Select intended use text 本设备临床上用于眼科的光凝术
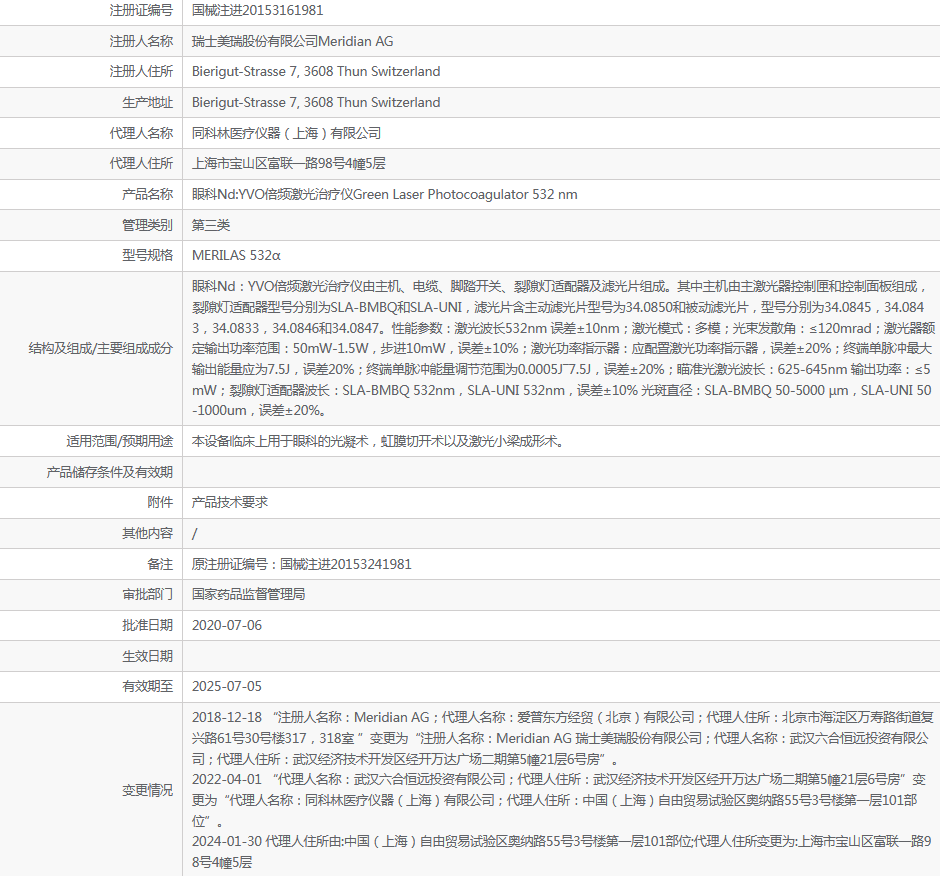The image size is (940, 876). click(x=280, y=441)
